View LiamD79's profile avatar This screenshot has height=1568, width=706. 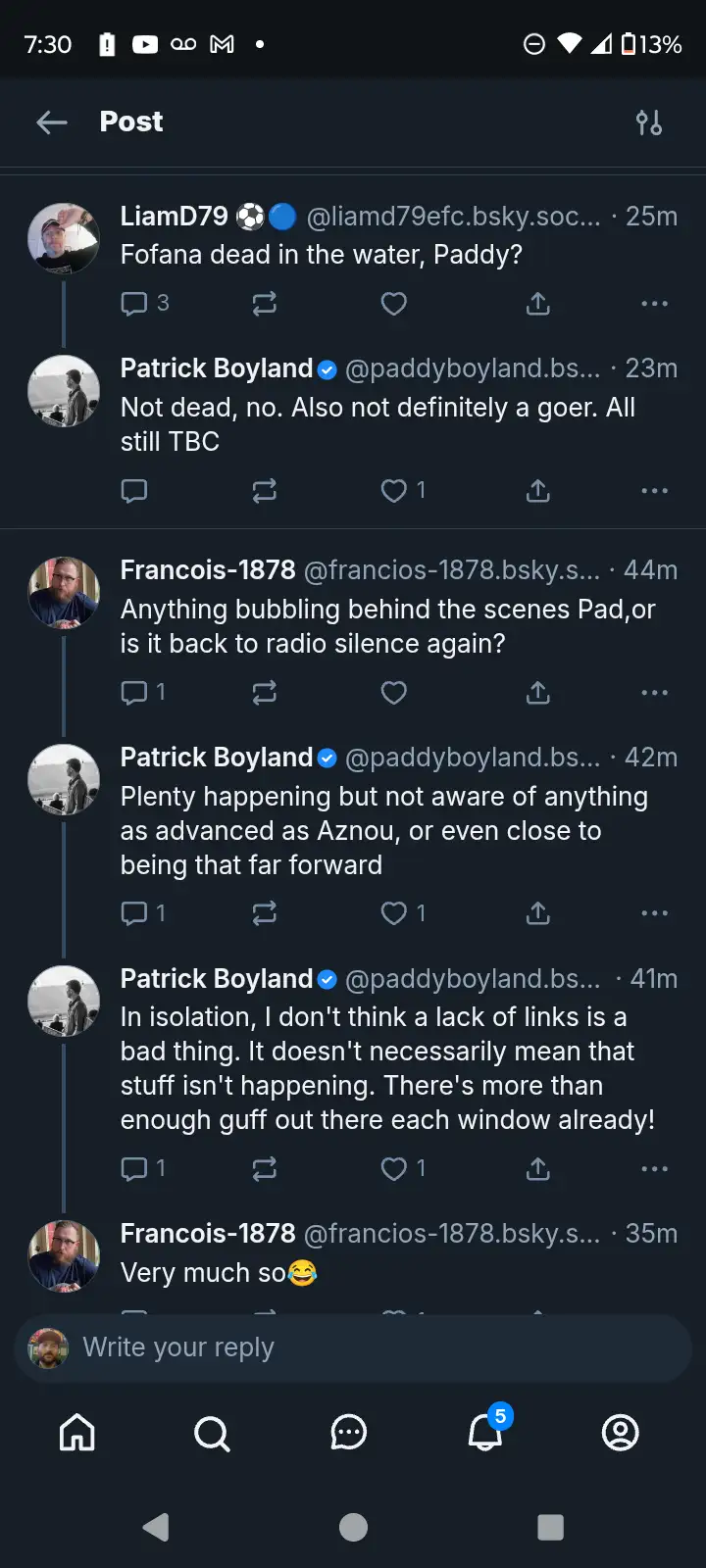64,238
